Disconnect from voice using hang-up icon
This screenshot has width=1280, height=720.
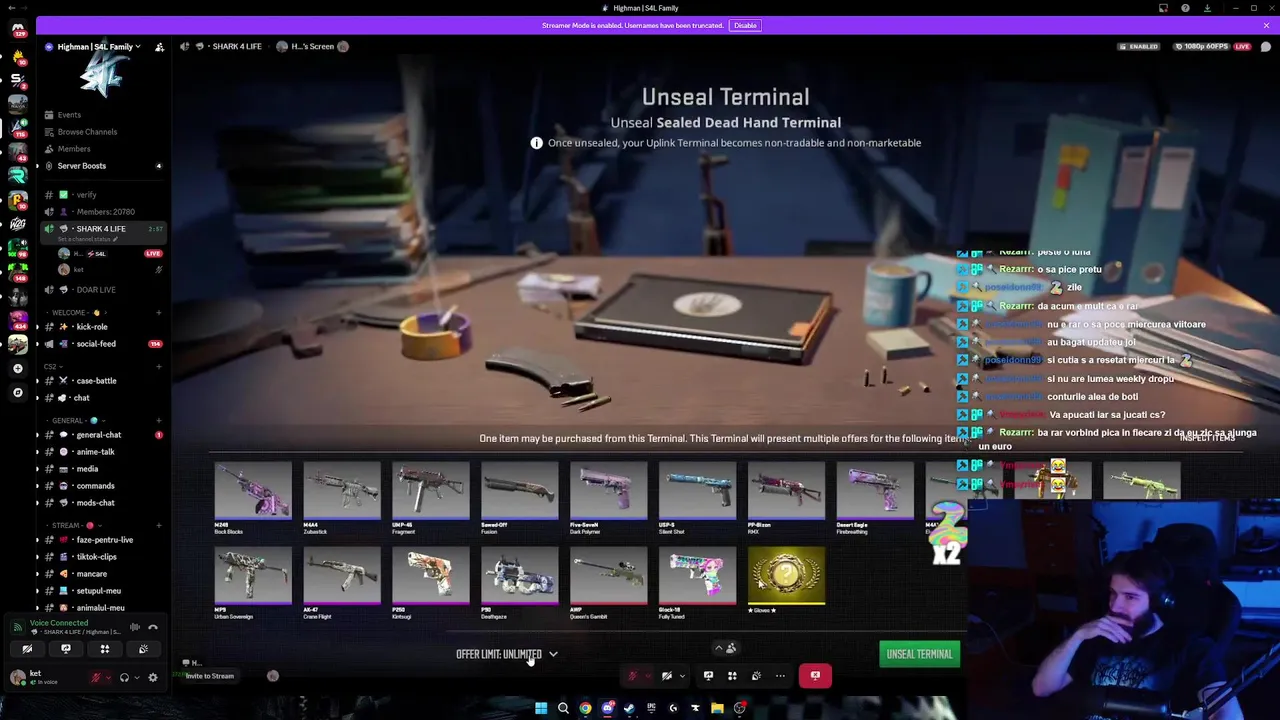click(153, 627)
